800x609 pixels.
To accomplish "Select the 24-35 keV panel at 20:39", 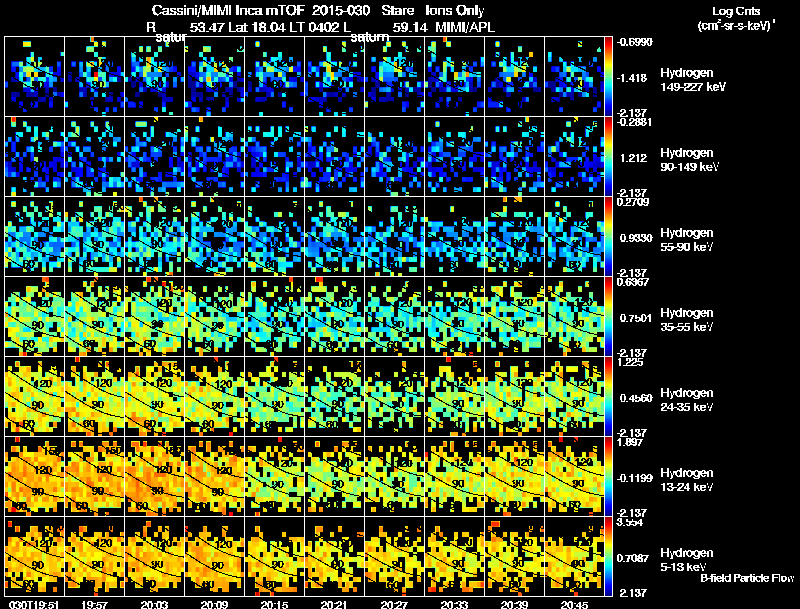I will tap(514, 397).
